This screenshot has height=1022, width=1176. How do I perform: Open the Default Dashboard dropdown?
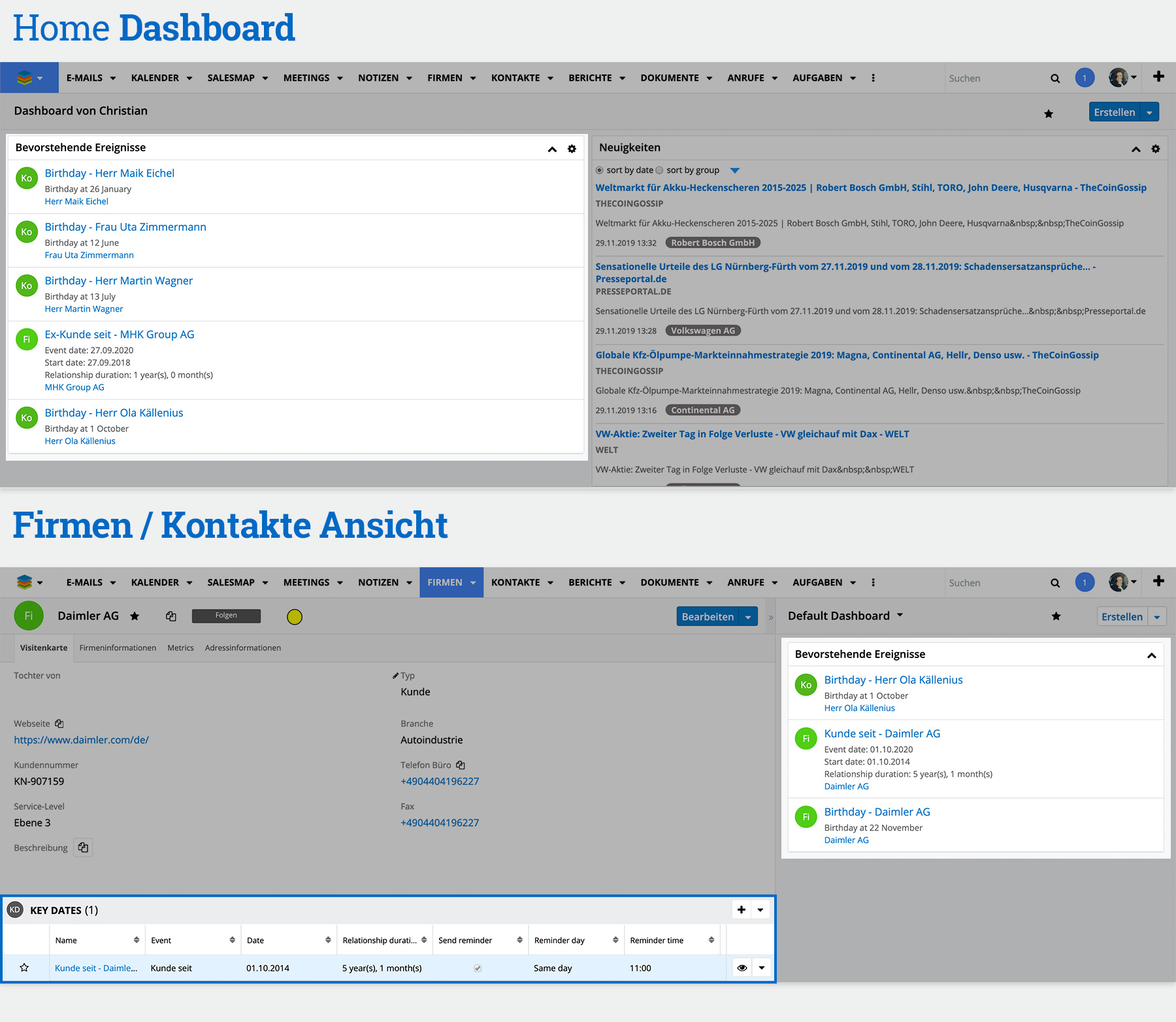pyautogui.click(x=900, y=616)
